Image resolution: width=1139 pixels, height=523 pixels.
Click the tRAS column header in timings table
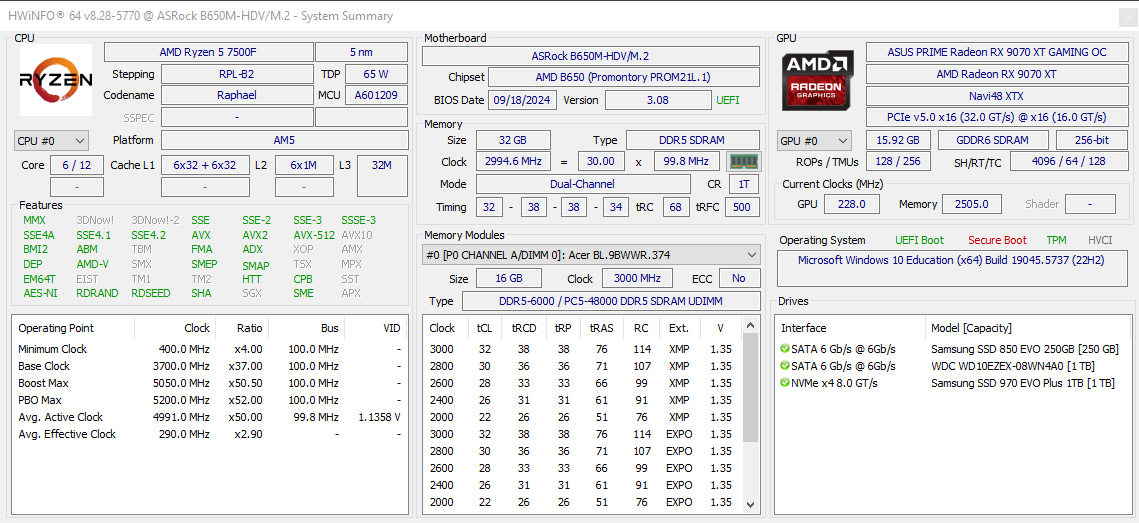601,328
